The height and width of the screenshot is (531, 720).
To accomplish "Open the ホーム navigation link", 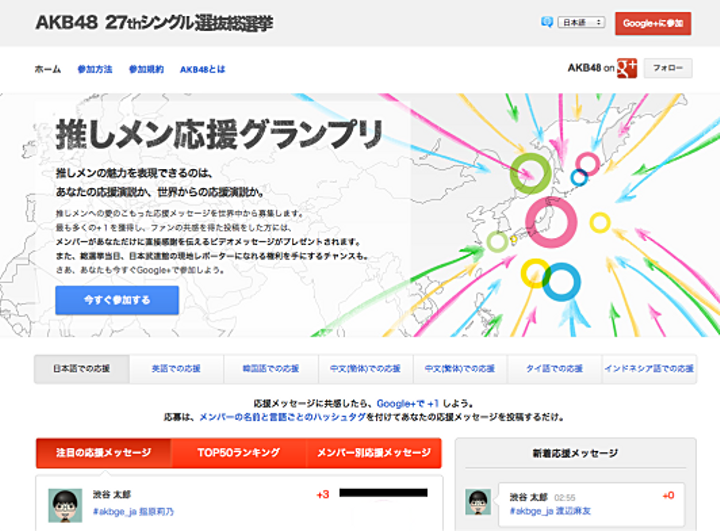I will click(48, 69).
